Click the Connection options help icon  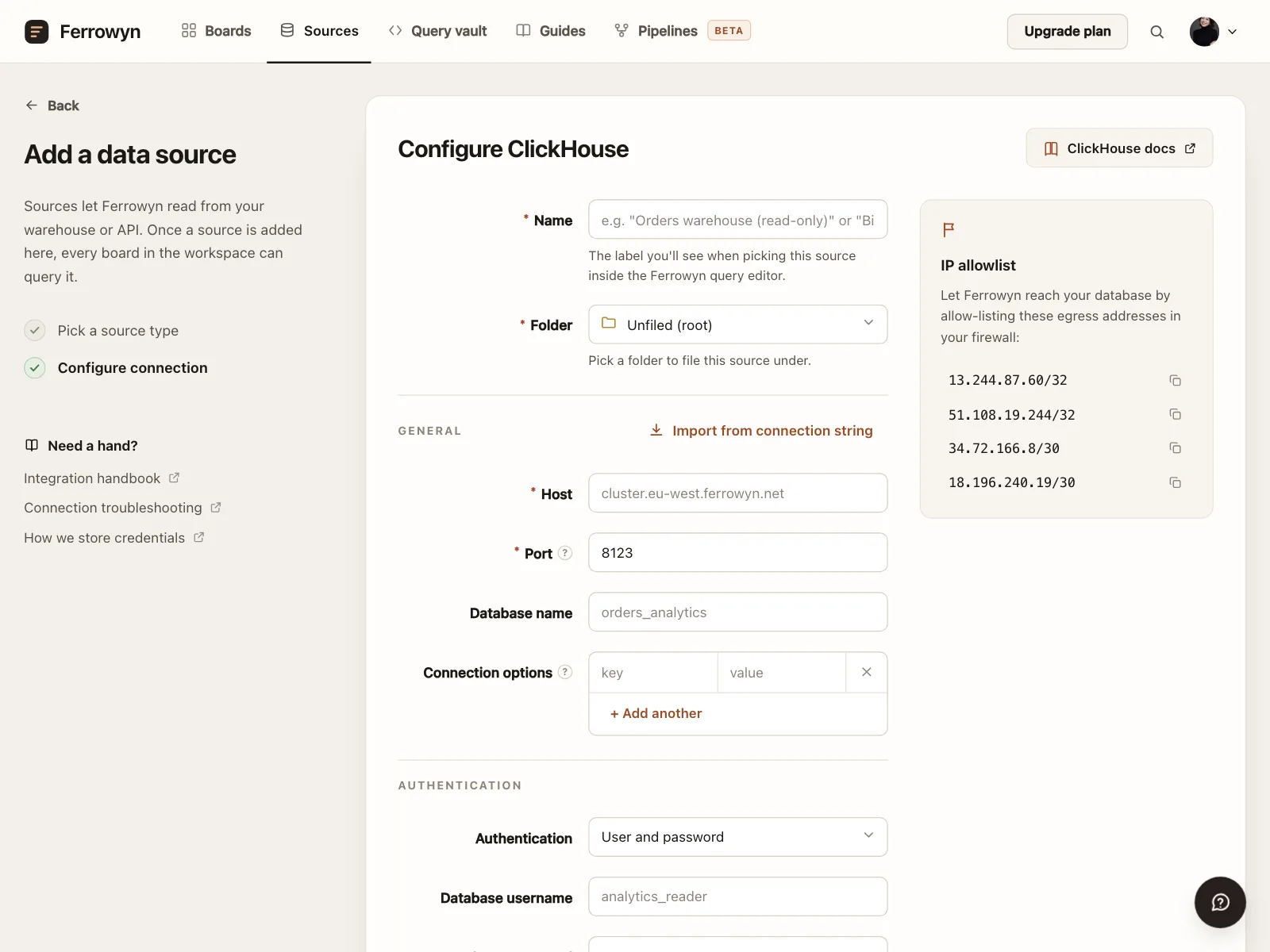pyautogui.click(x=565, y=672)
